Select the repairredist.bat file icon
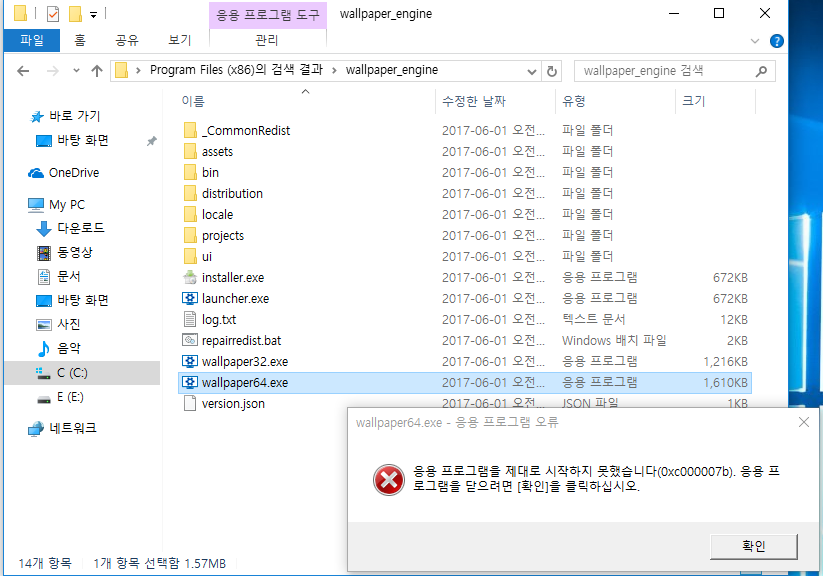 189,340
